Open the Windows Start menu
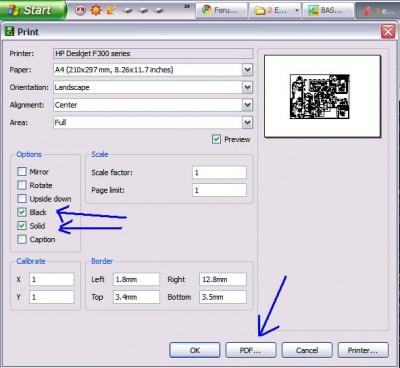Image resolution: width=400 pixels, height=368 pixels. point(32,10)
